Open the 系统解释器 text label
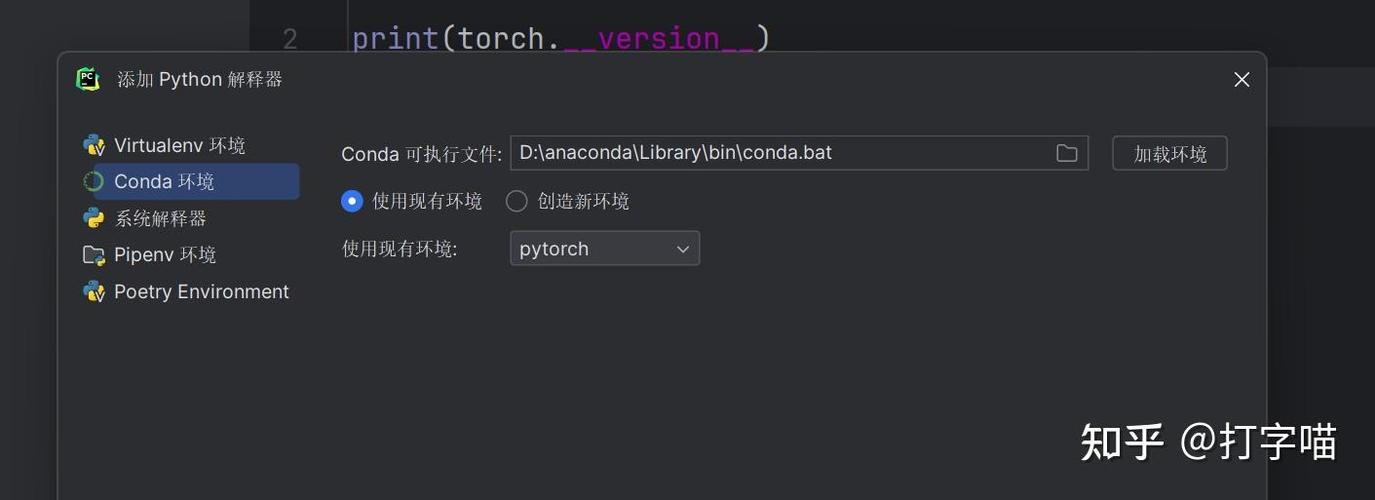The height and width of the screenshot is (500, 1375). pos(160,218)
